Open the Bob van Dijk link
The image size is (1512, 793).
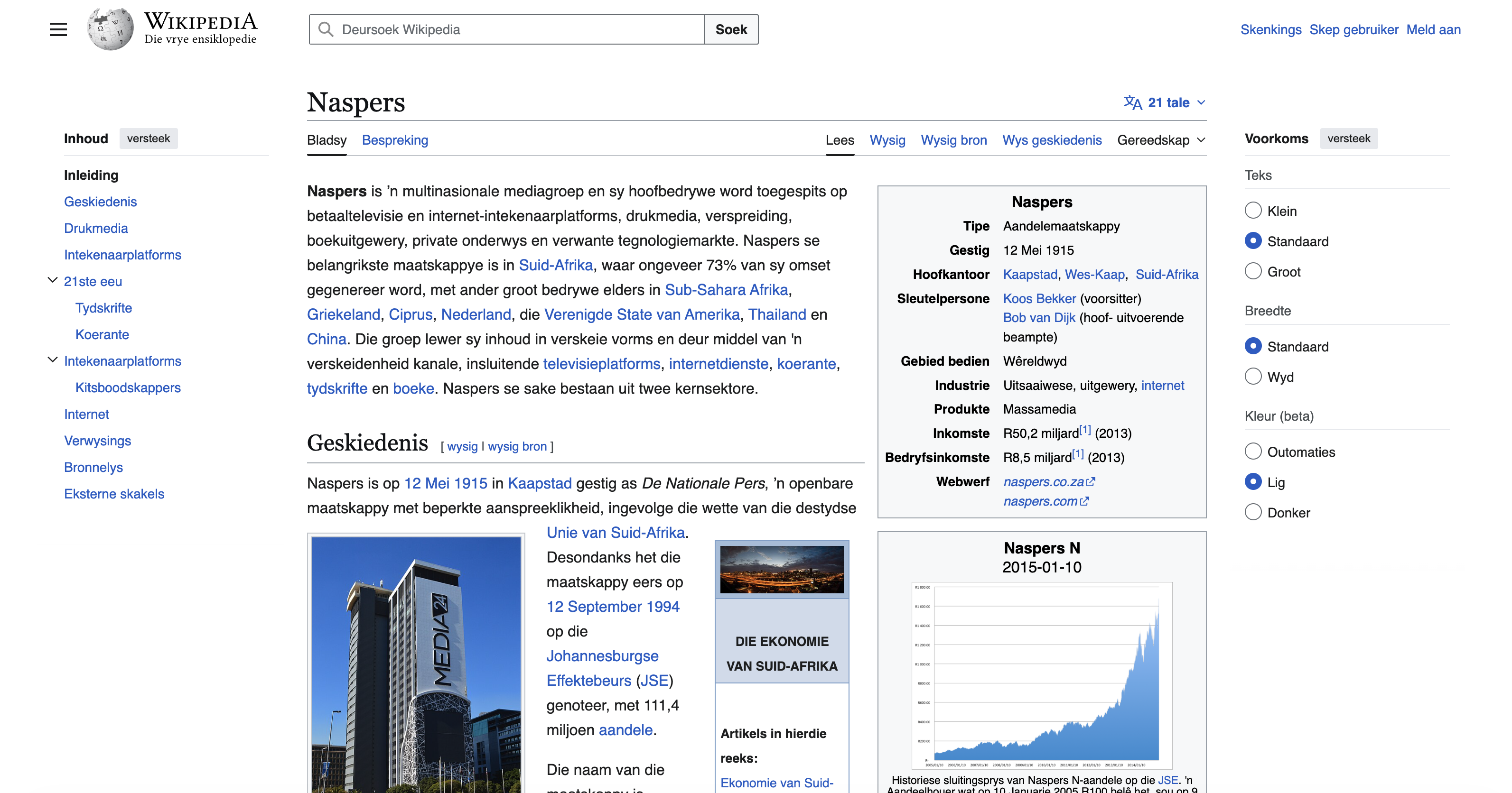pos(1039,318)
